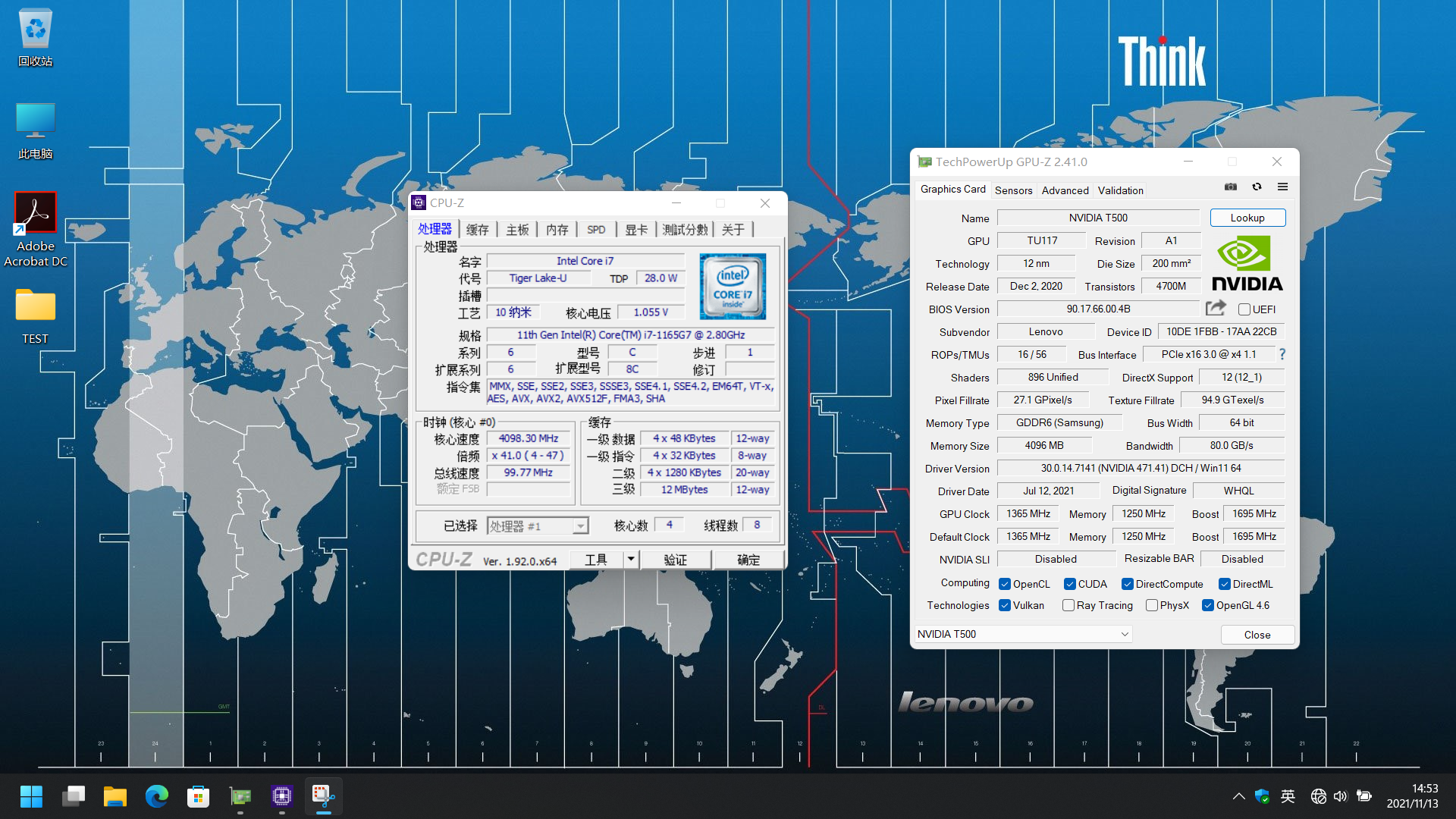The height and width of the screenshot is (819, 1456).
Task: Open Microsoft Store from taskbar
Action: 199,796
